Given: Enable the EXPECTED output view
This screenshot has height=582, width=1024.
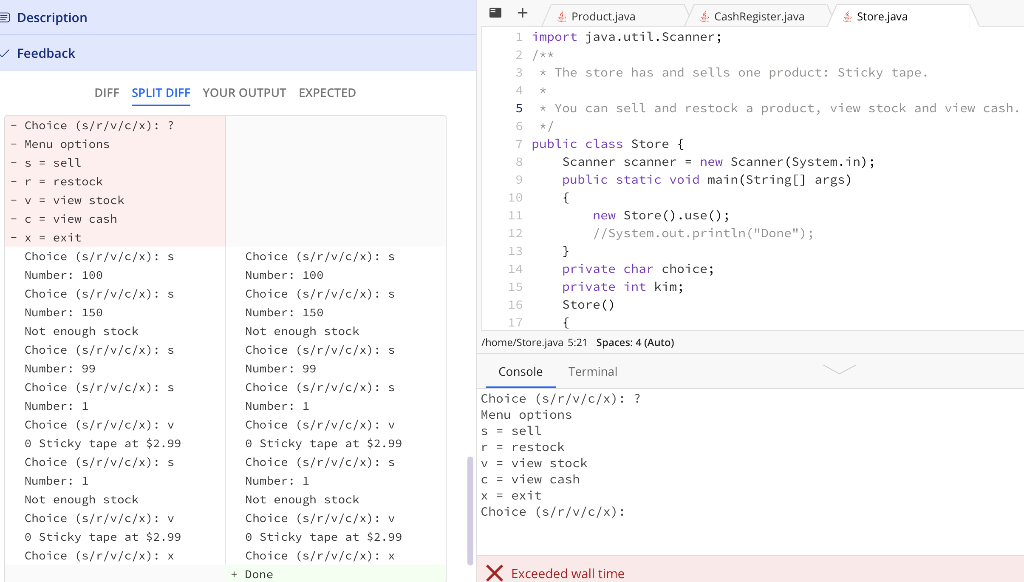Looking at the screenshot, I should tap(327, 92).
